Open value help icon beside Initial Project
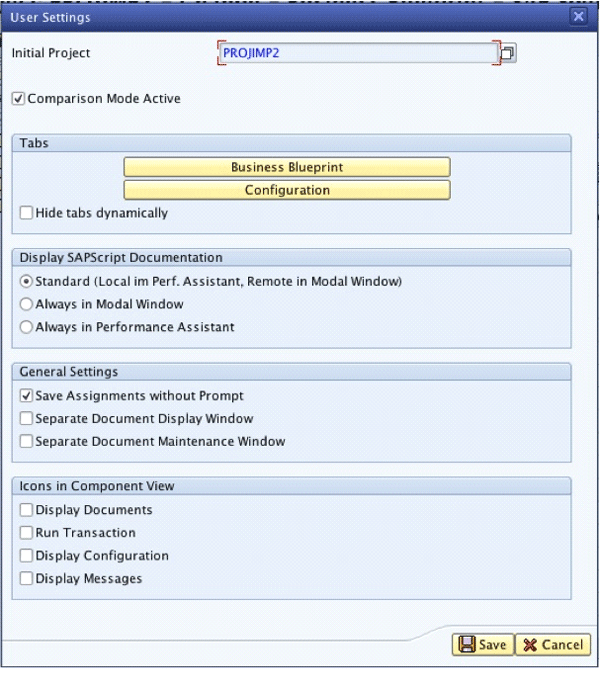The width and height of the screenshot is (600, 688). tap(508, 54)
